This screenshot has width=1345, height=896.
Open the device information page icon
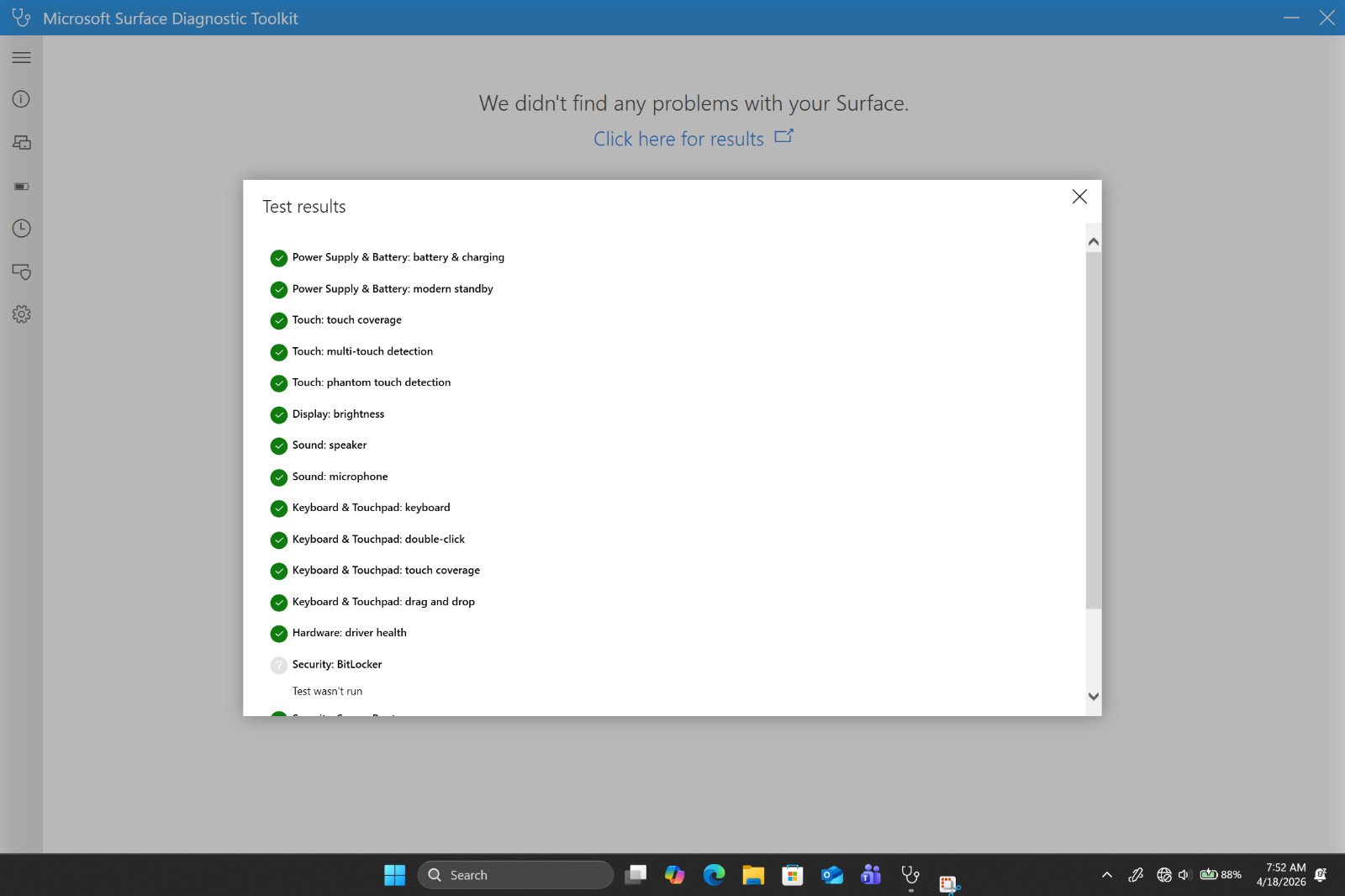22,99
